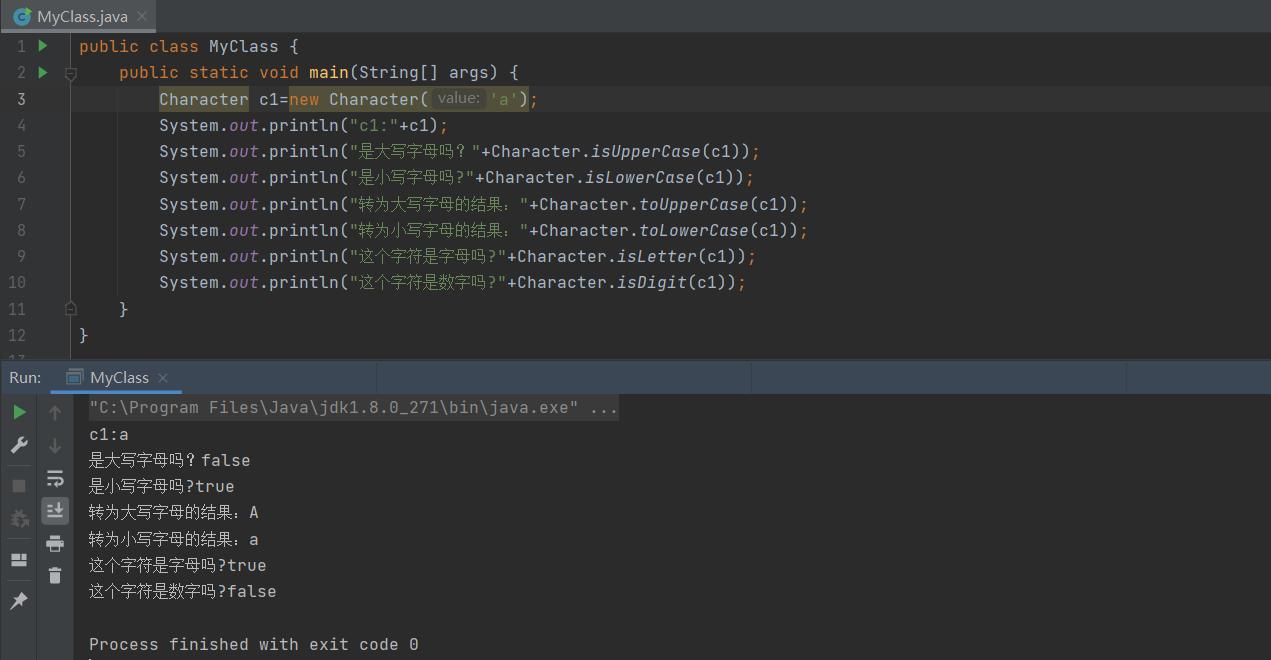Image resolution: width=1271 pixels, height=660 pixels.
Task: Click the isLowerCase method call on line 6
Action: click(x=639, y=177)
